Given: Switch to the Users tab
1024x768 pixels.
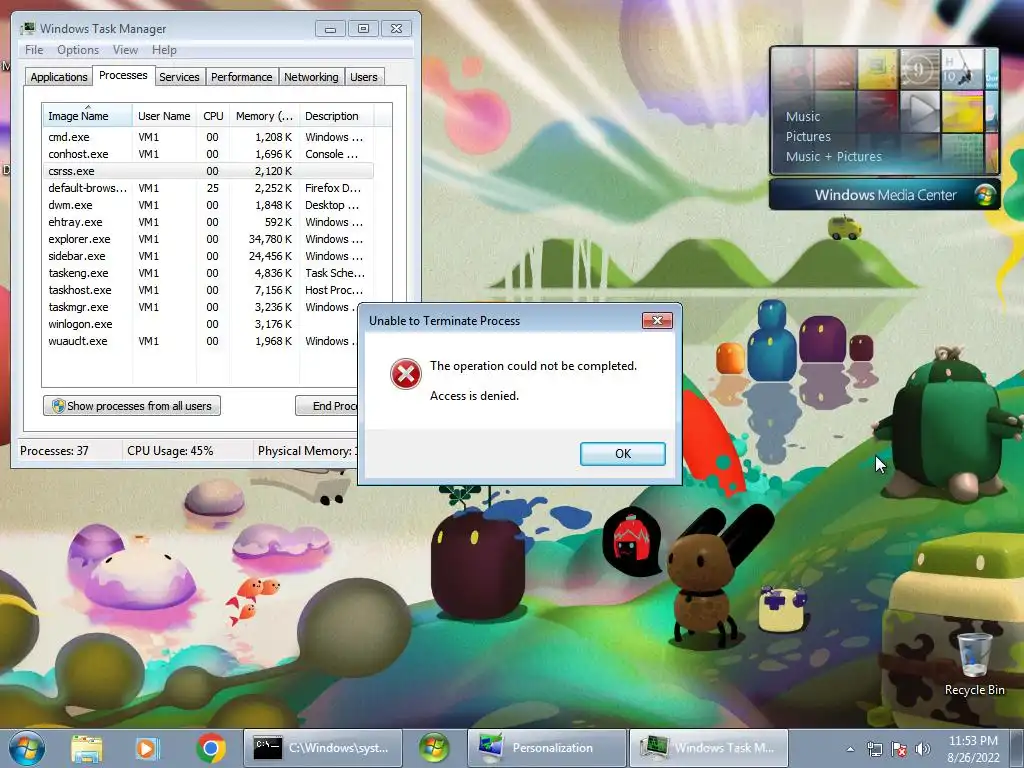Looking at the screenshot, I should point(364,76).
